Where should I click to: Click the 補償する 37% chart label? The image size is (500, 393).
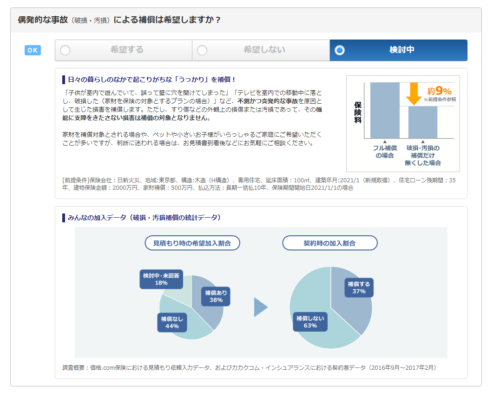(x=359, y=287)
